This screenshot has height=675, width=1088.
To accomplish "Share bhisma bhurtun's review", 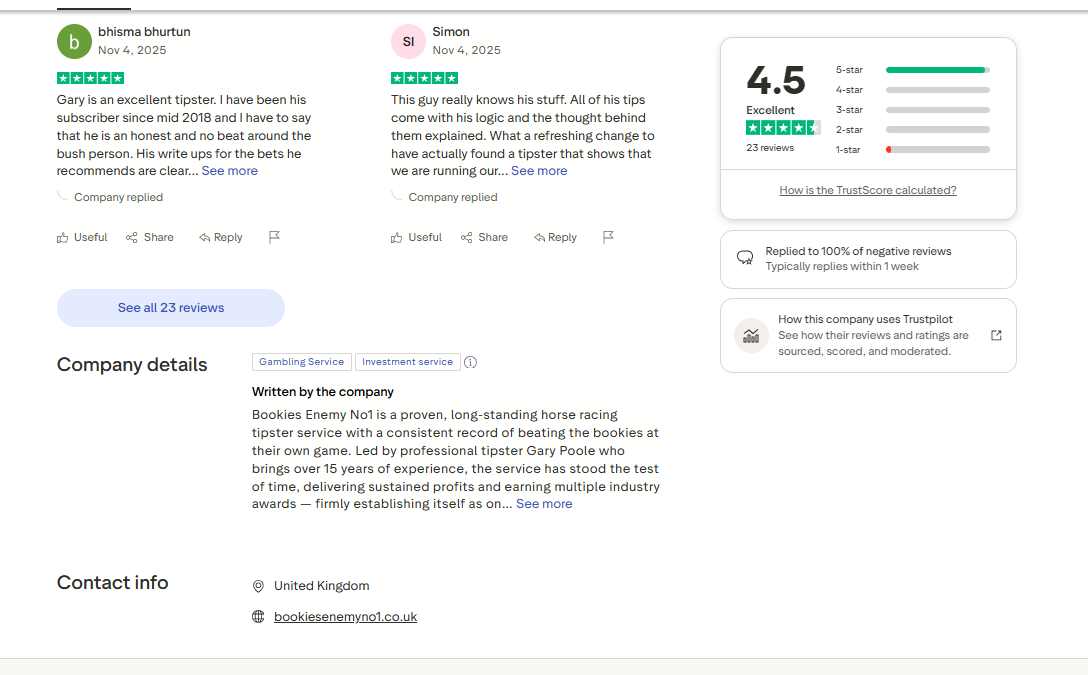I will [x=150, y=238].
